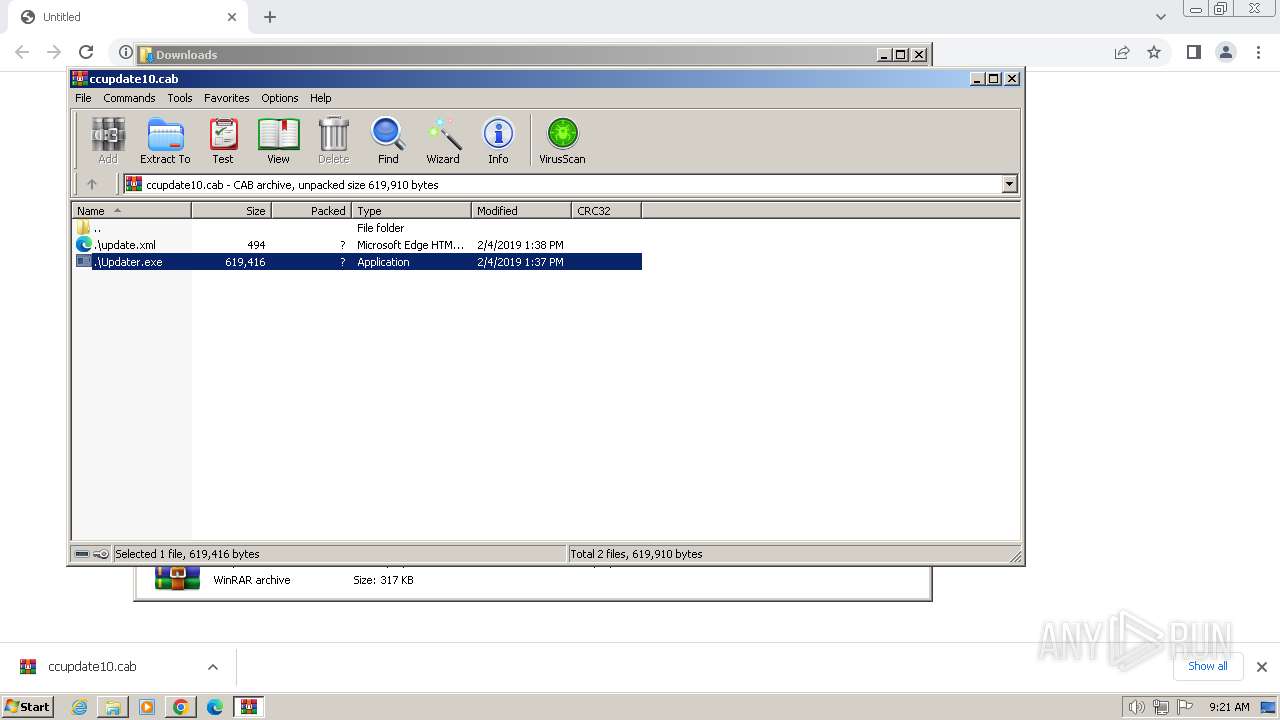Close the Untitled browser tab

click(232, 17)
